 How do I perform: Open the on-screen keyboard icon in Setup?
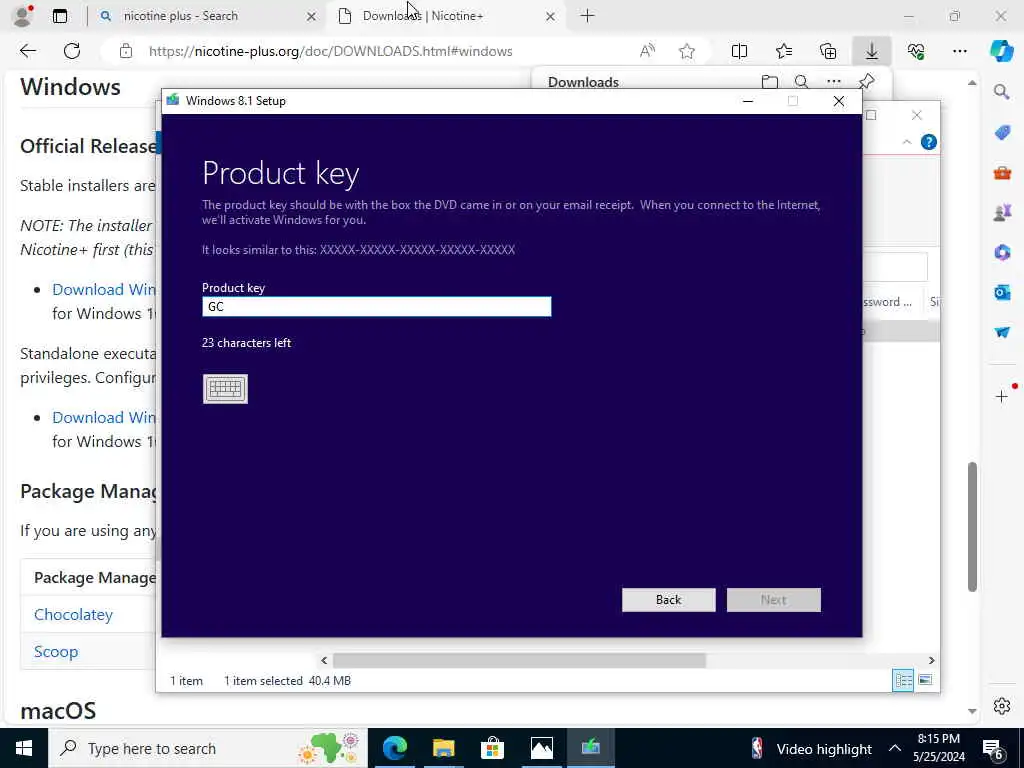(225, 389)
